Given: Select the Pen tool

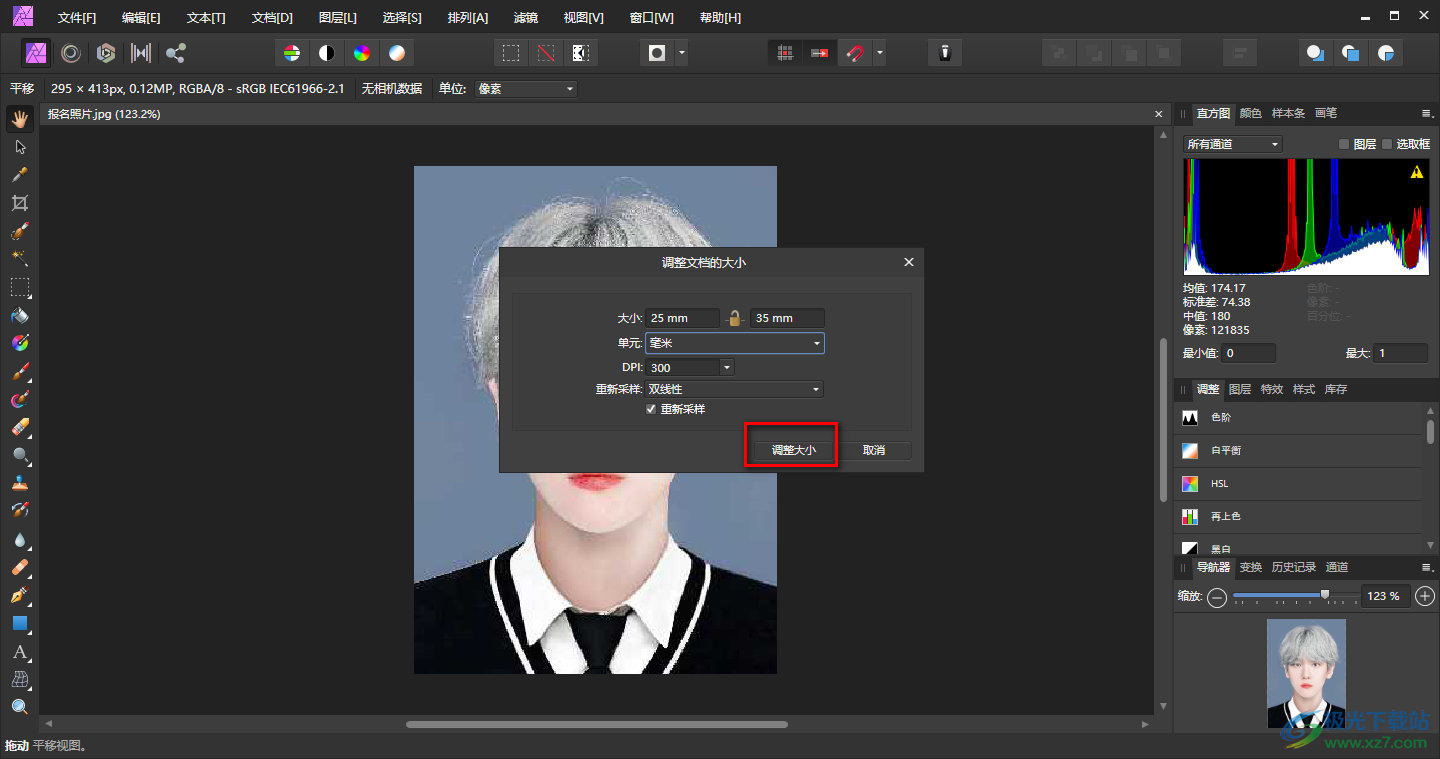Looking at the screenshot, I should coord(19,595).
